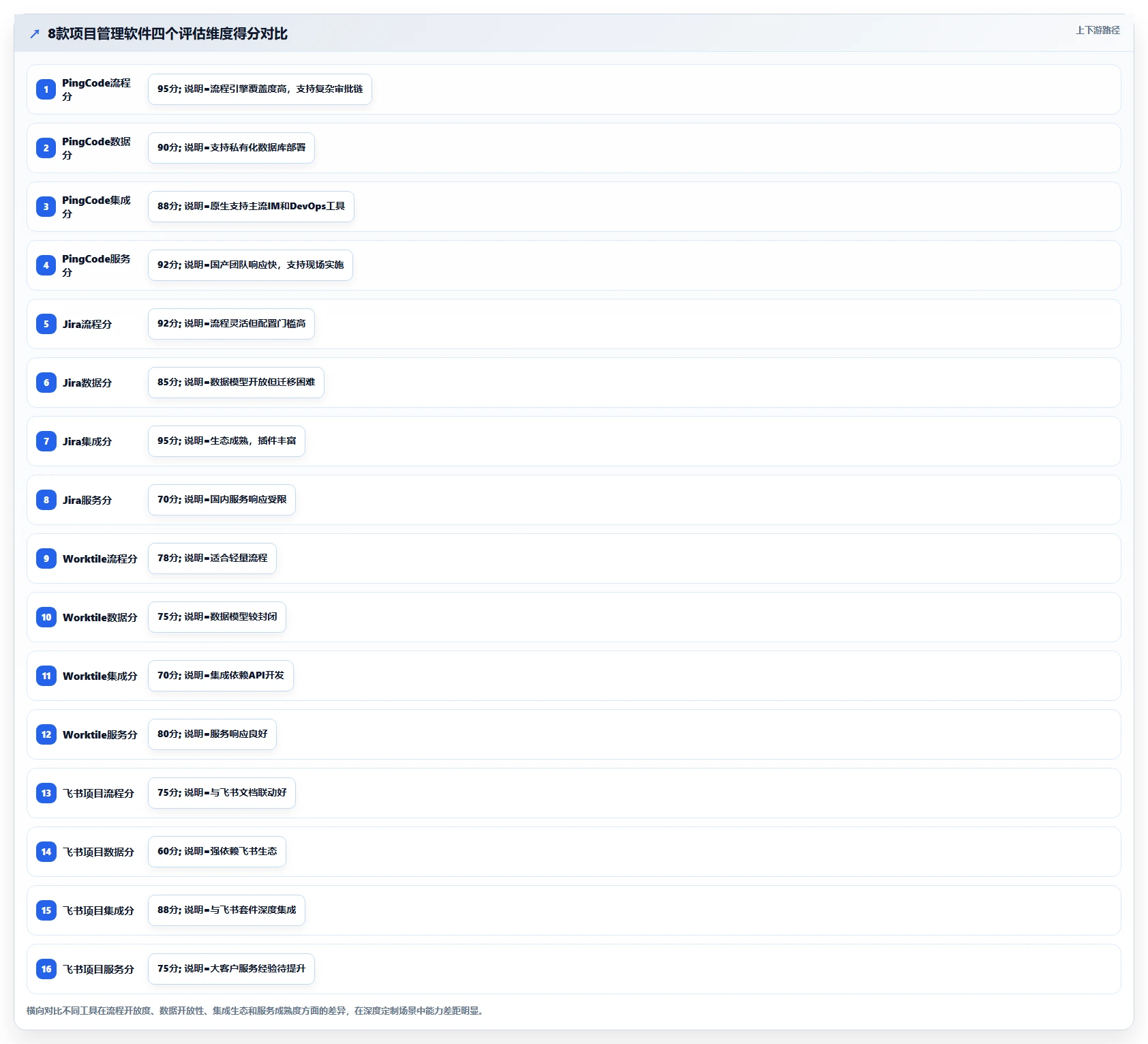The height and width of the screenshot is (1044, 1148).
Task: Click the PingCode流程分 row label
Action: [96, 89]
